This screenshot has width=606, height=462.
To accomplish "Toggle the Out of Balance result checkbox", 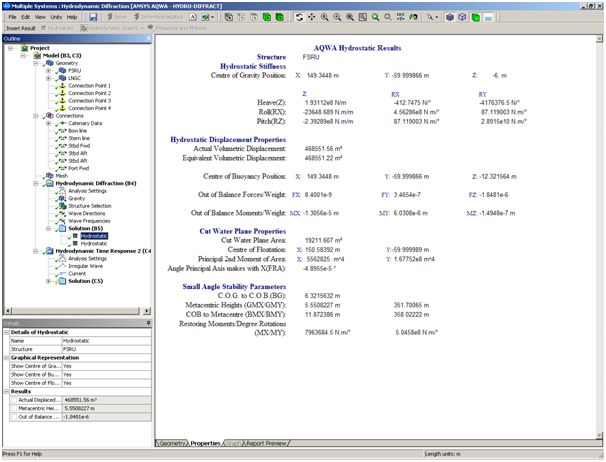I will click(12, 416).
